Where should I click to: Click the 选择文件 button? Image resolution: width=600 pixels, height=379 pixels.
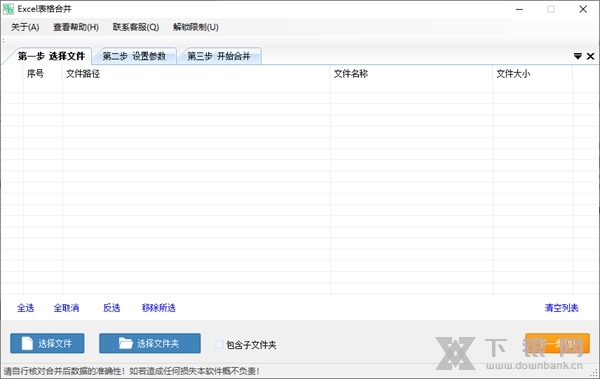tap(47, 343)
